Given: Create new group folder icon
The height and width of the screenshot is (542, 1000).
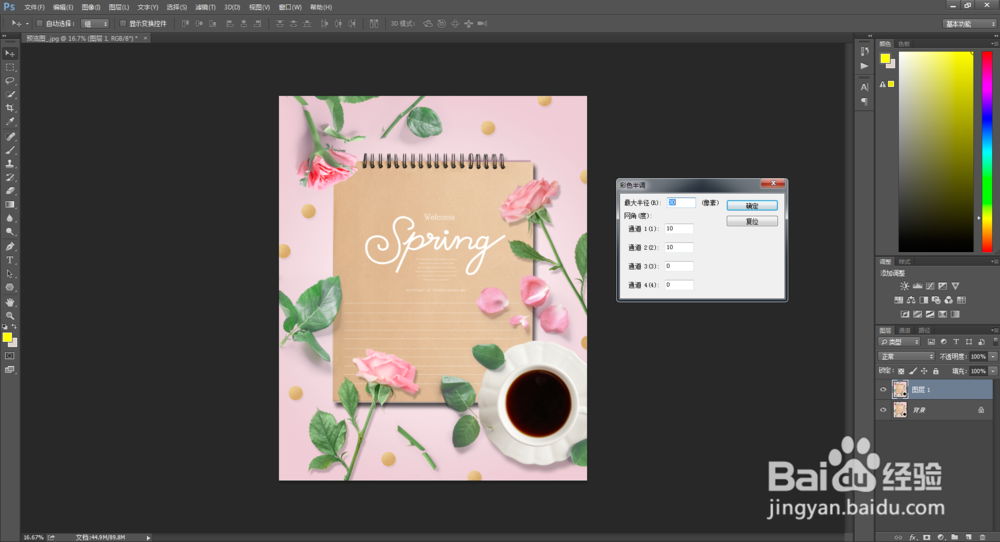Looking at the screenshot, I should [x=955, y=538].
